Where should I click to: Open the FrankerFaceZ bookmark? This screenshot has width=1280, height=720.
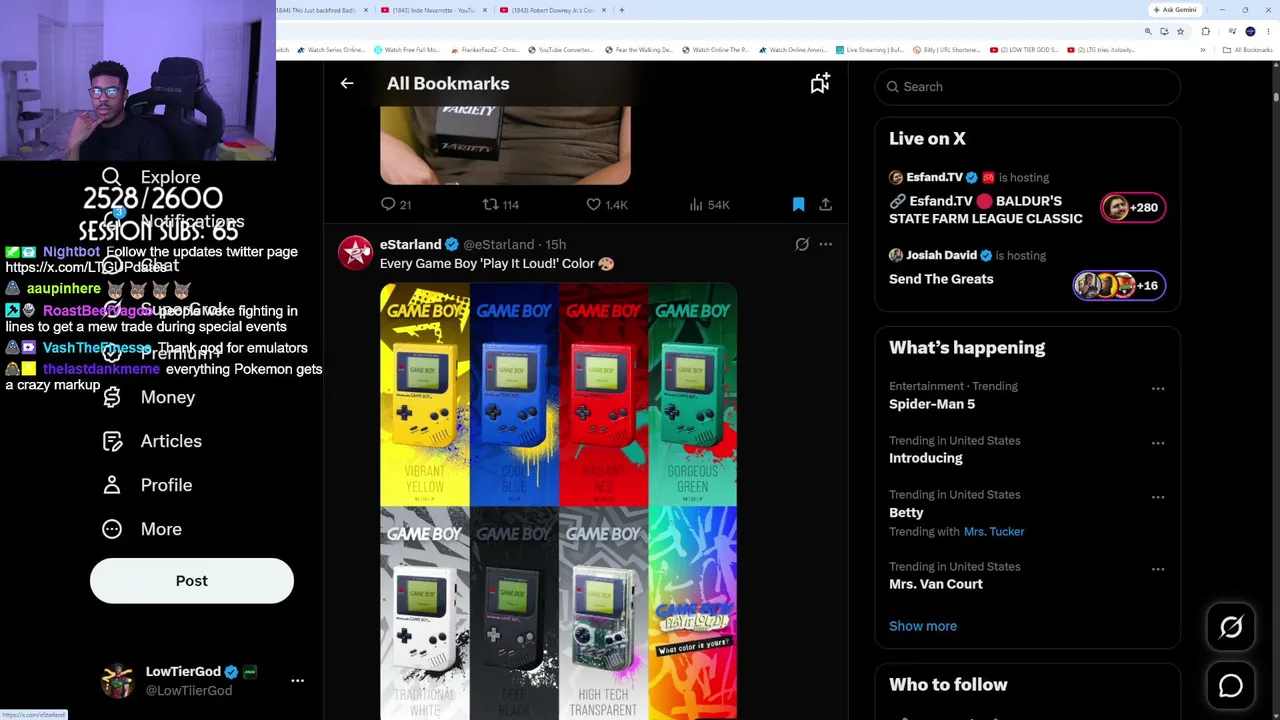[485, 50]
